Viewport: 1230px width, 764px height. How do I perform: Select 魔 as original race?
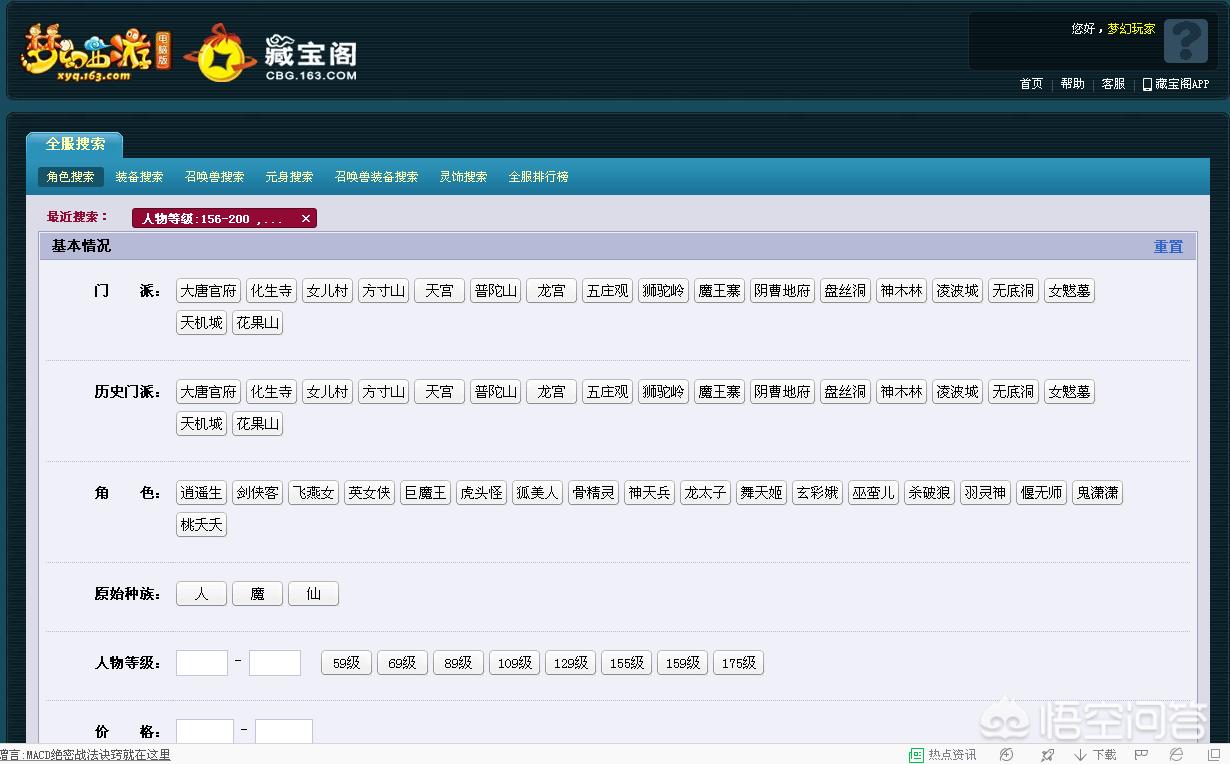[257, 594]
